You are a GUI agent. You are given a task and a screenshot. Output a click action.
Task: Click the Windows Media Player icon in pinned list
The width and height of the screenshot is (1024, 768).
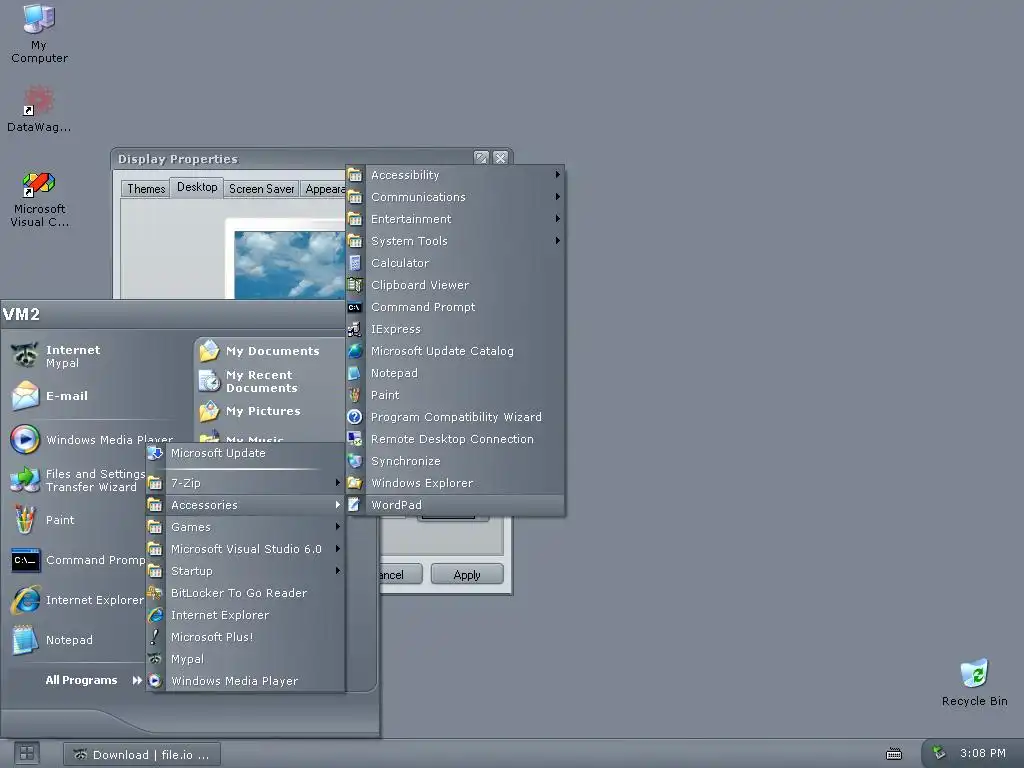pos(25,440)
